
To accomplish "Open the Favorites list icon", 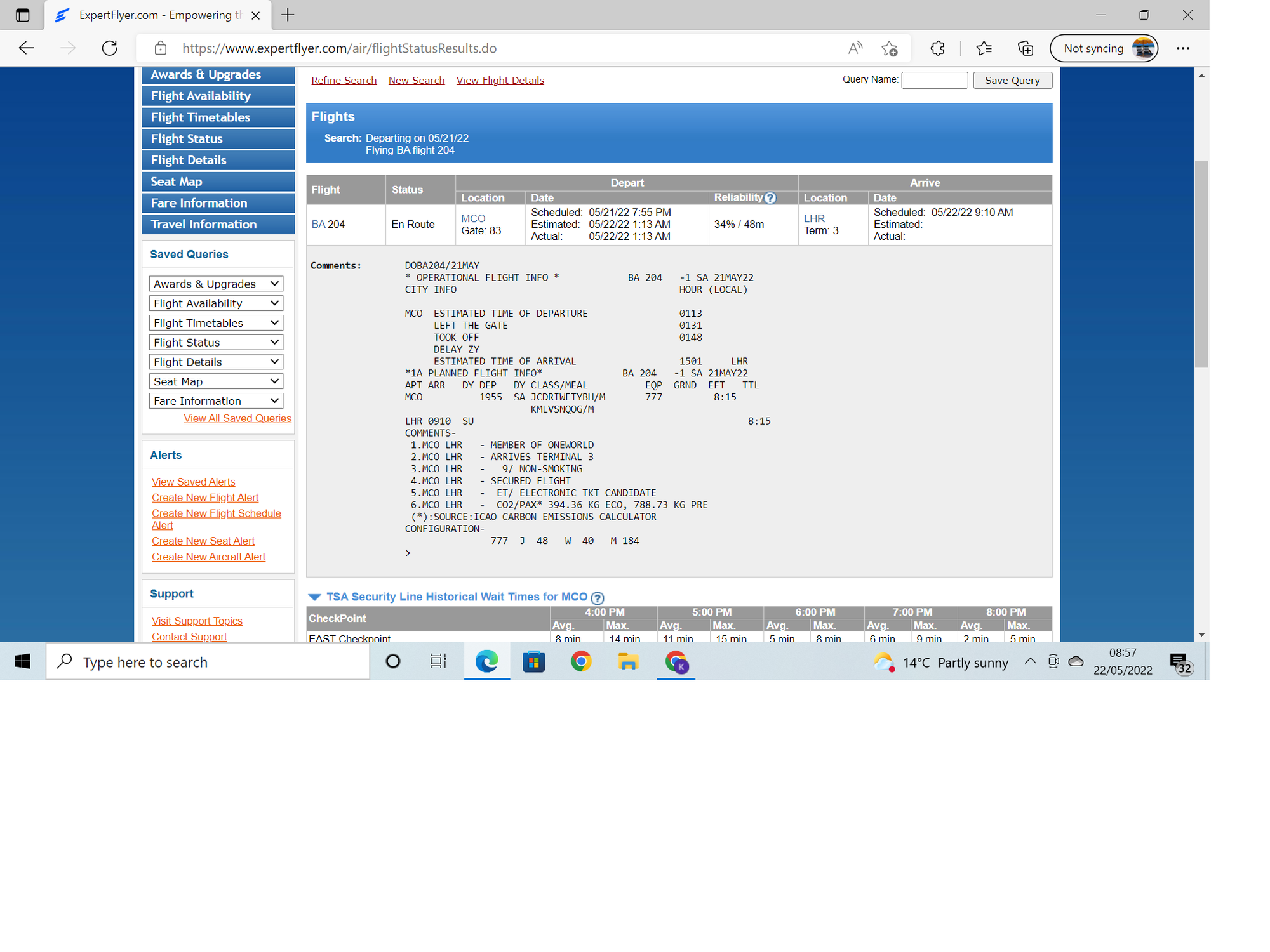I will [984, 48].
